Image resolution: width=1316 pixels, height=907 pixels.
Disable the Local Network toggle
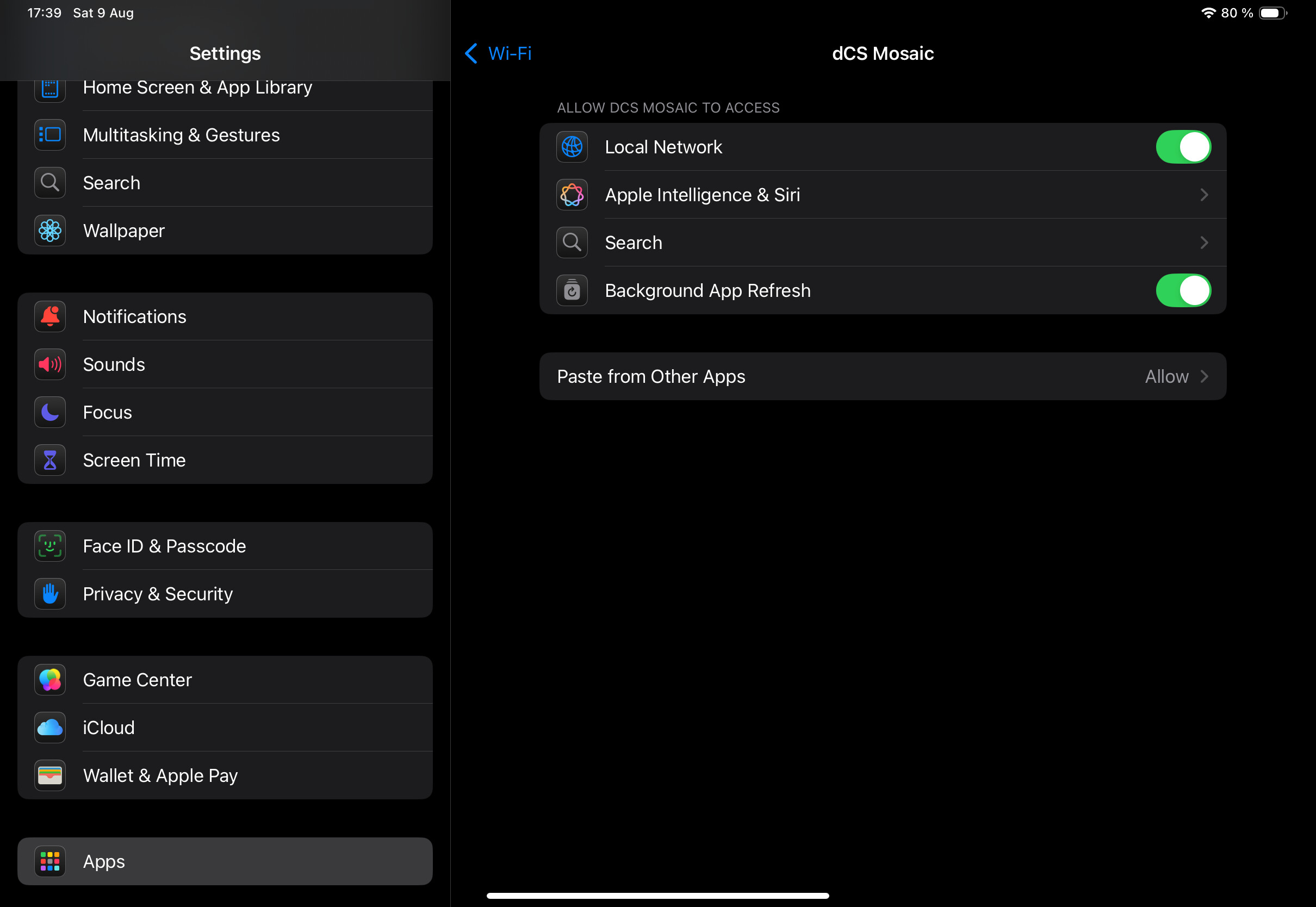point(1183,147)
